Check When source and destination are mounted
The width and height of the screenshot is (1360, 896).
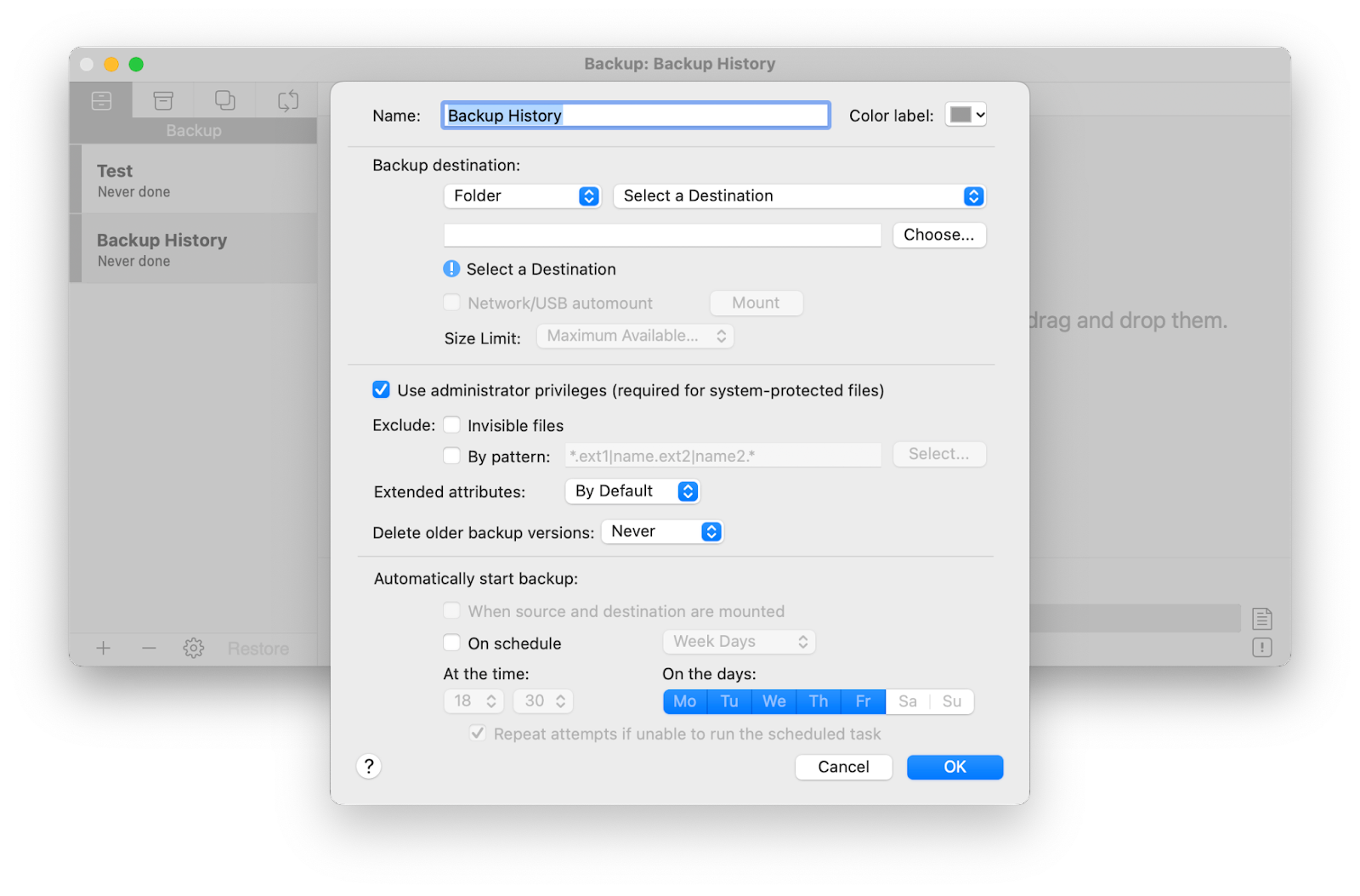tap(452, 610)
